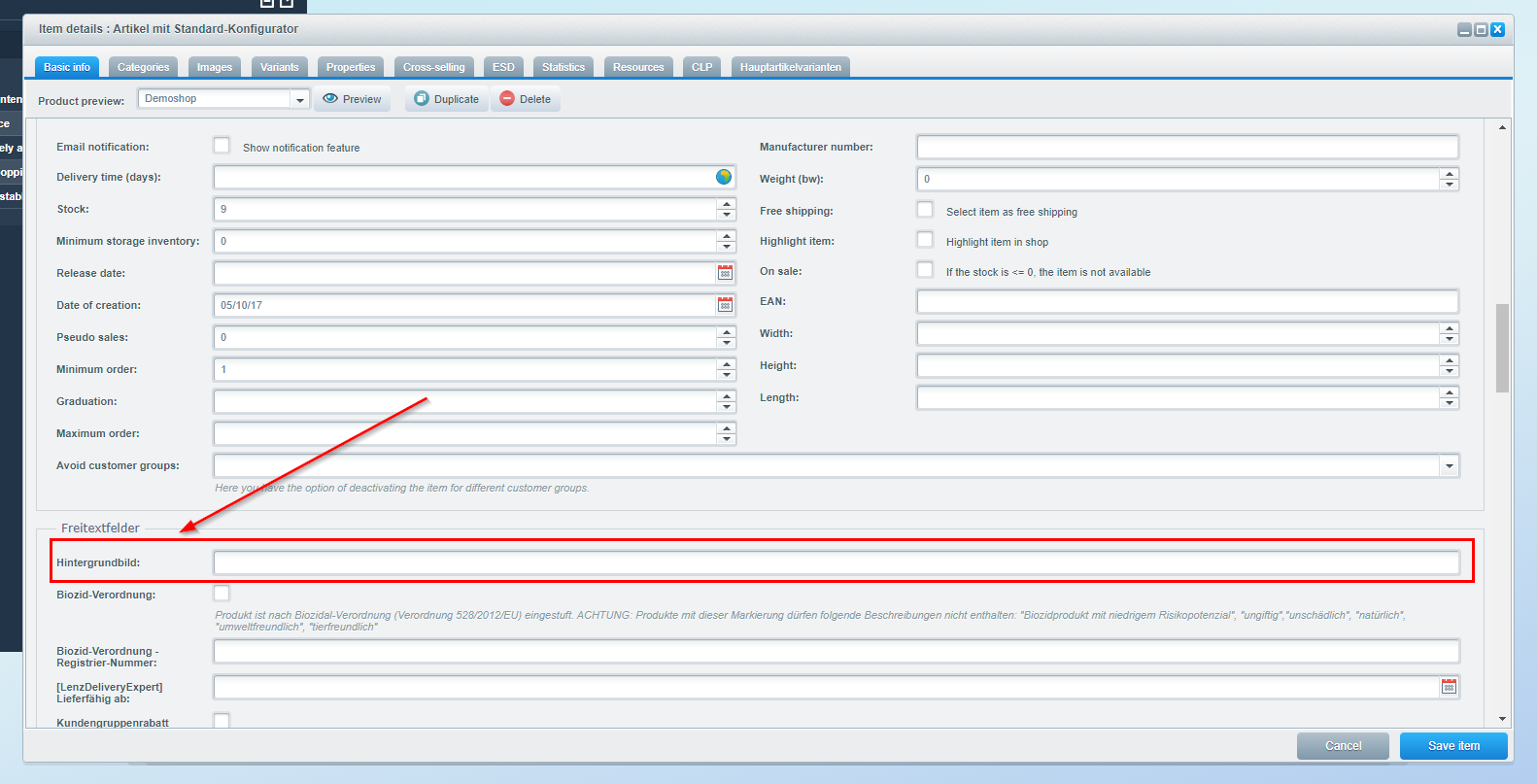The width and height of the screenshot is (1537, 784).
Task: Click the Cancel button
Action: [x=1343, y=746]
